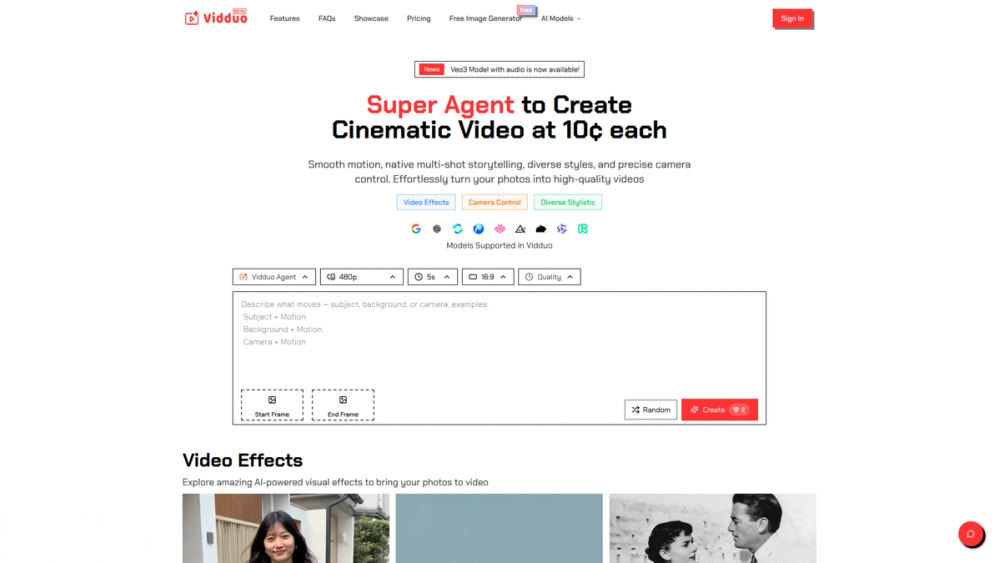1000x563 pixels.
Task: Click the purple star-shaped model icon
Action: [x=562, y=229]
